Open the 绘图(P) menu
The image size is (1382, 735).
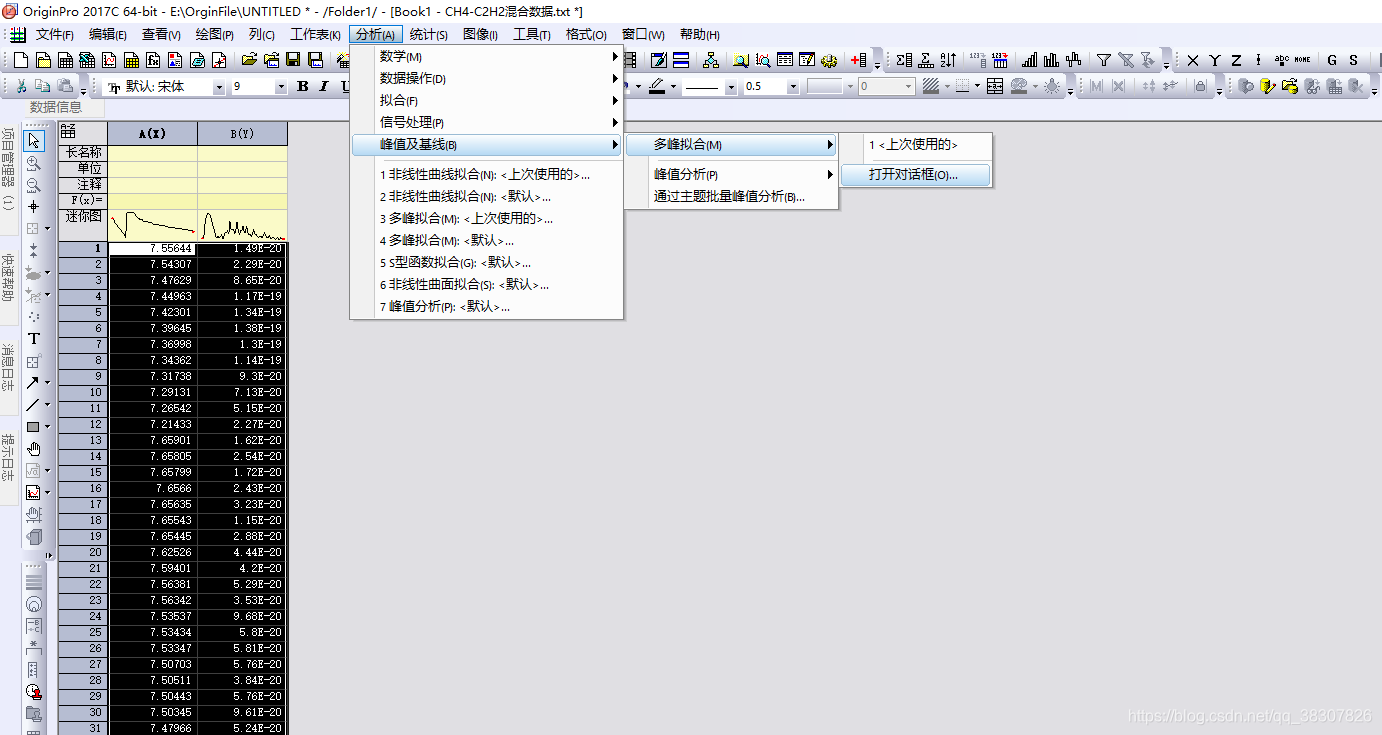(x=215, y=34)
